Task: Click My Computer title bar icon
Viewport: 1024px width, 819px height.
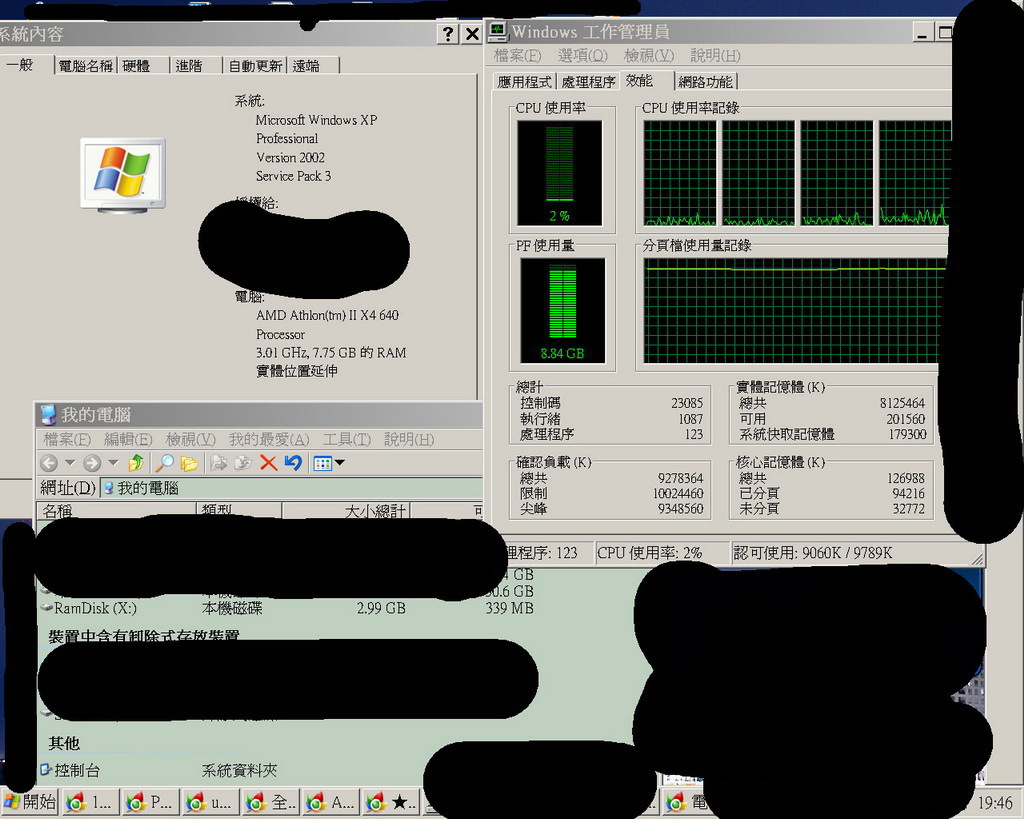Action: [x=48, y=414]
